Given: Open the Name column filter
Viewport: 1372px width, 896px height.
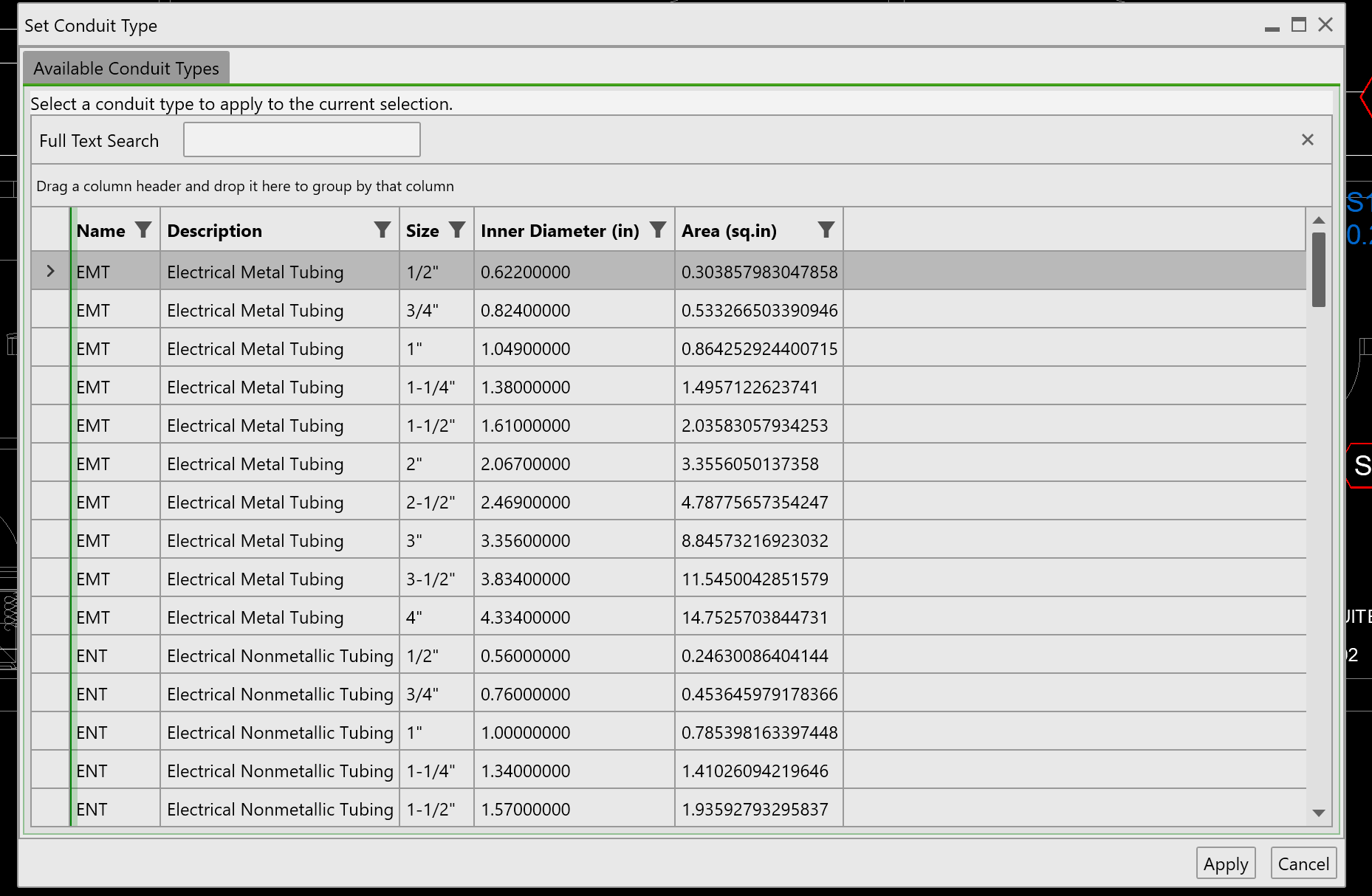Looking at the screenshot, I should click(145, 230).
